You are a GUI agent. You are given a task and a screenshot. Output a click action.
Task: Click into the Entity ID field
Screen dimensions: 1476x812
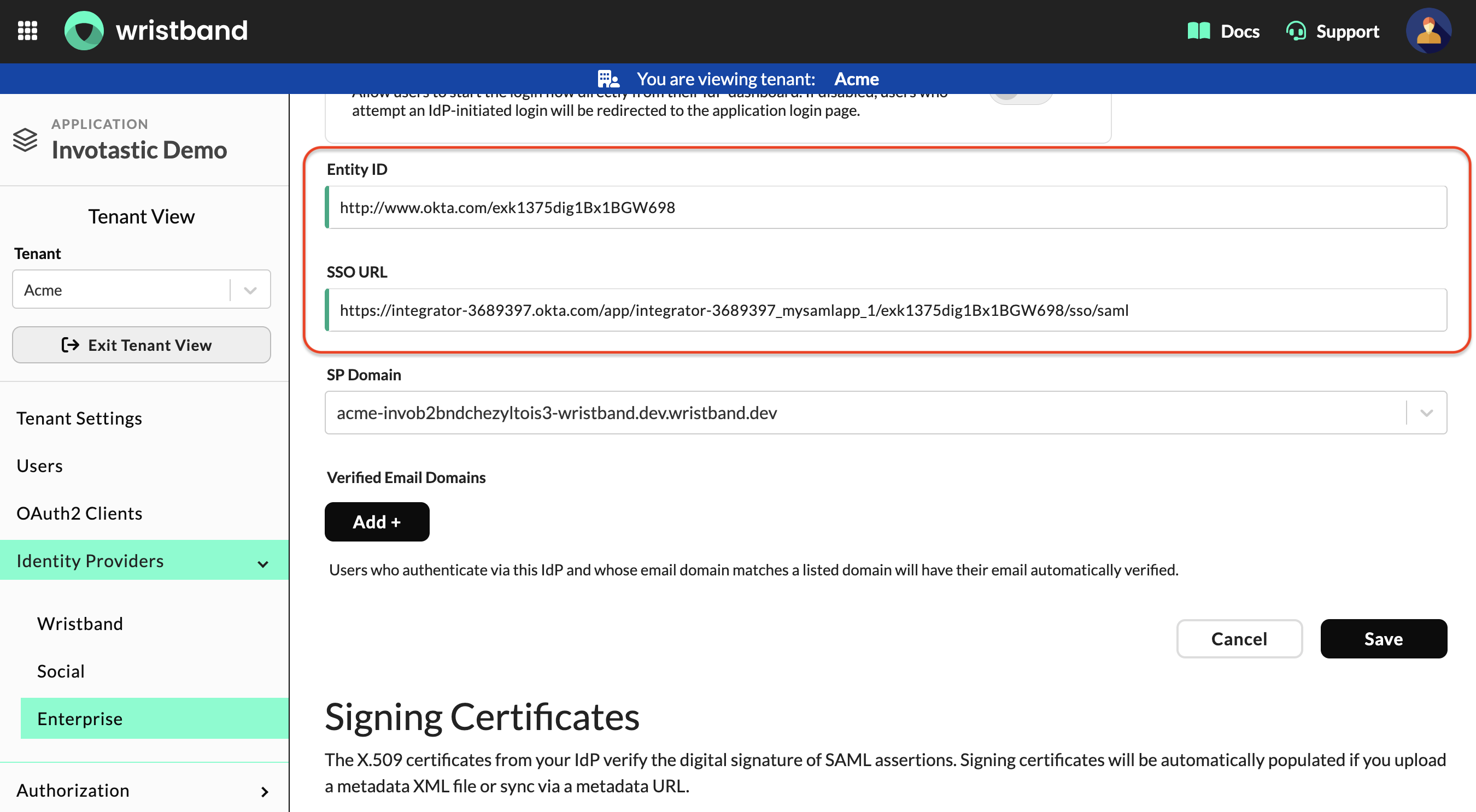point(886,207)
